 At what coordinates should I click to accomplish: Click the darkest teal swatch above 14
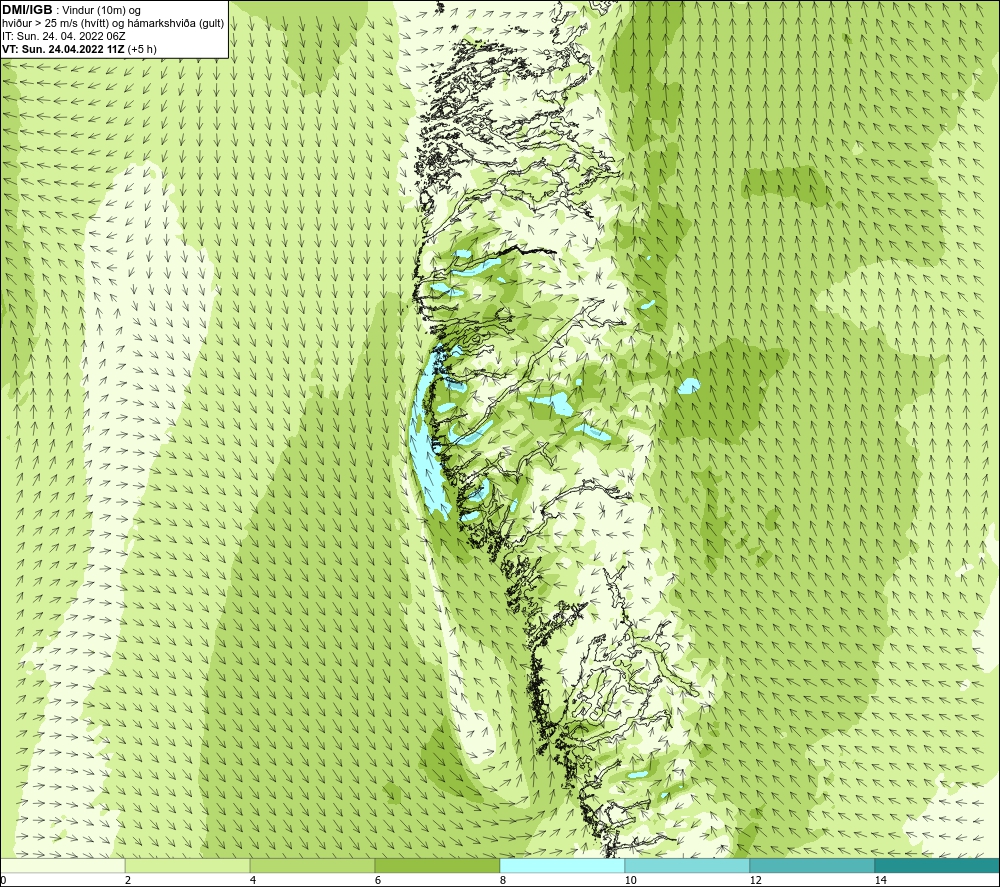click(x=938, y=865)
